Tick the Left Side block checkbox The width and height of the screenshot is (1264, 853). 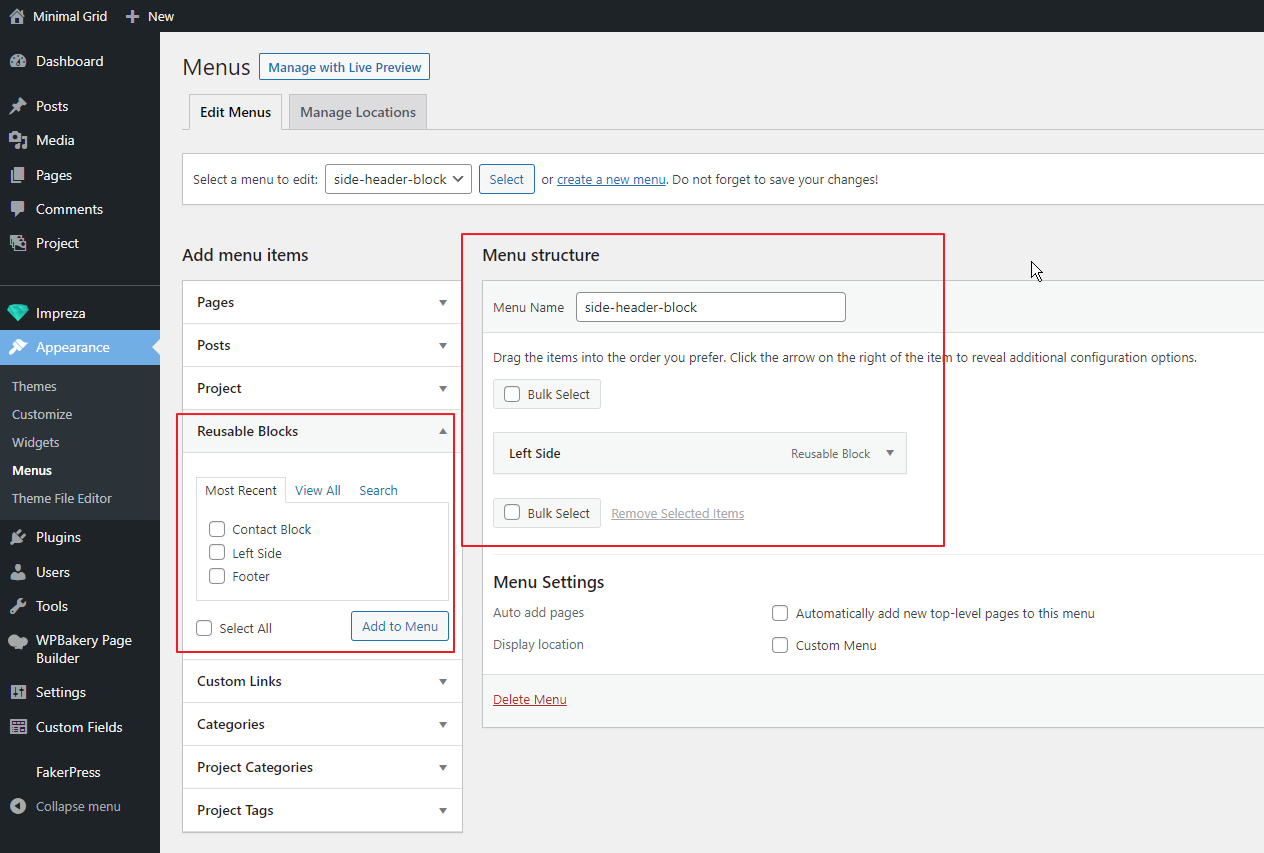coord(217,552)
